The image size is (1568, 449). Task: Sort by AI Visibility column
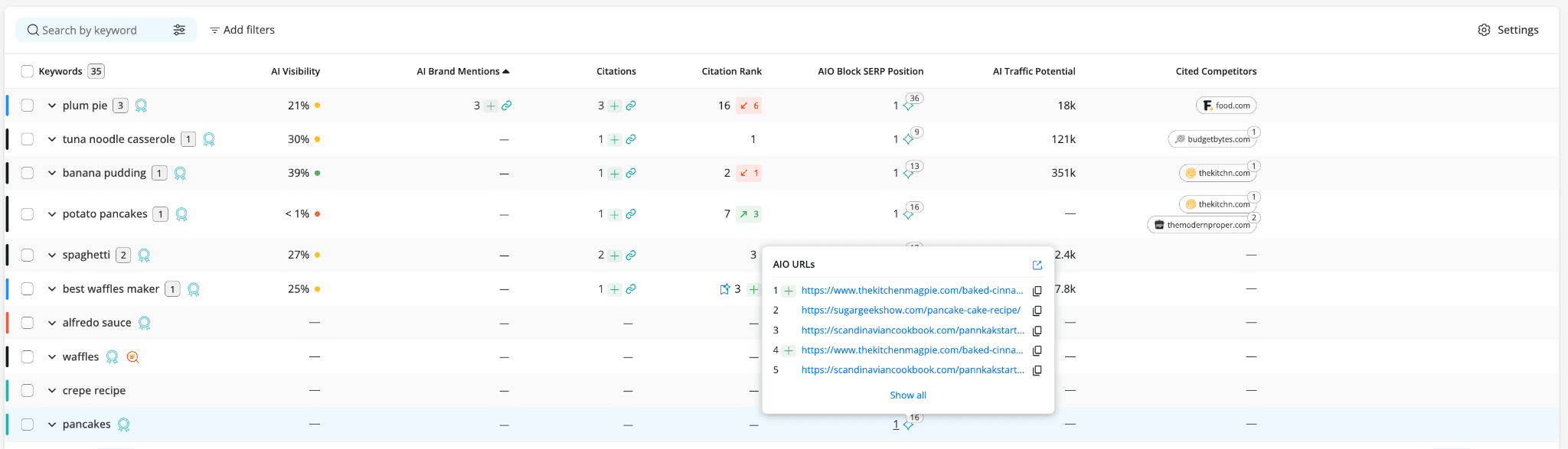[296, 71]
